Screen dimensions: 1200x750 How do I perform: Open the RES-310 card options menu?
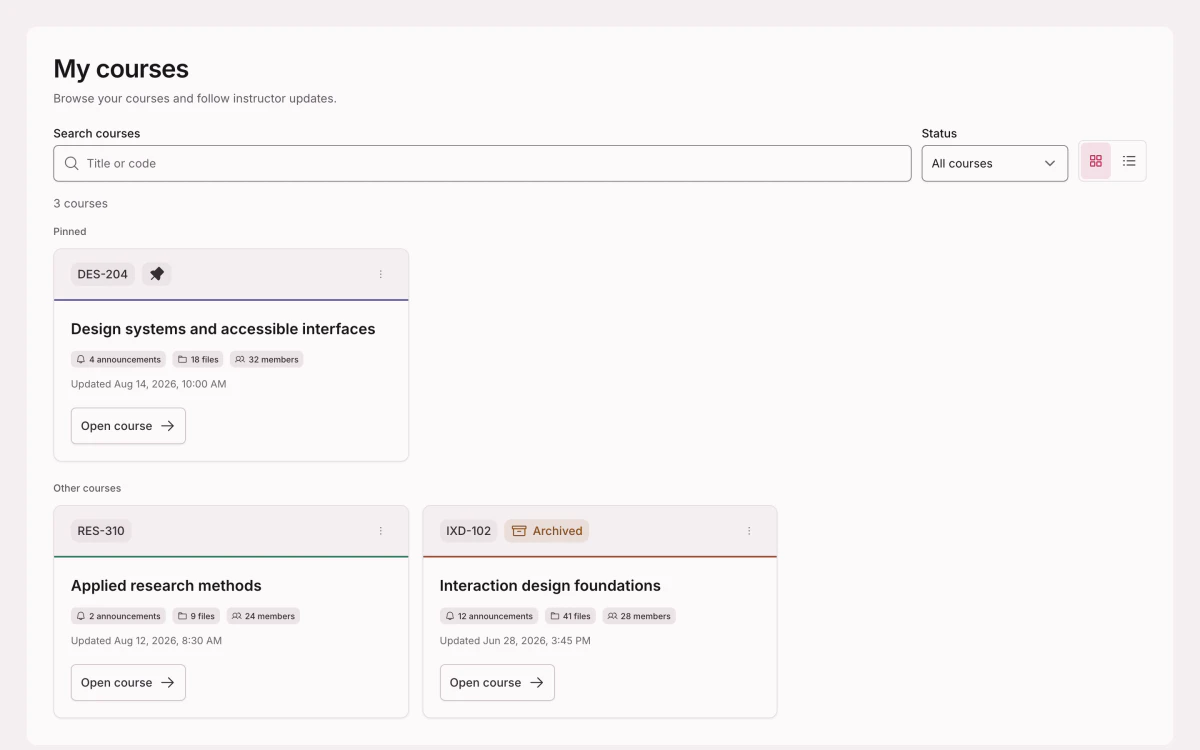click(x=381, y=531)
